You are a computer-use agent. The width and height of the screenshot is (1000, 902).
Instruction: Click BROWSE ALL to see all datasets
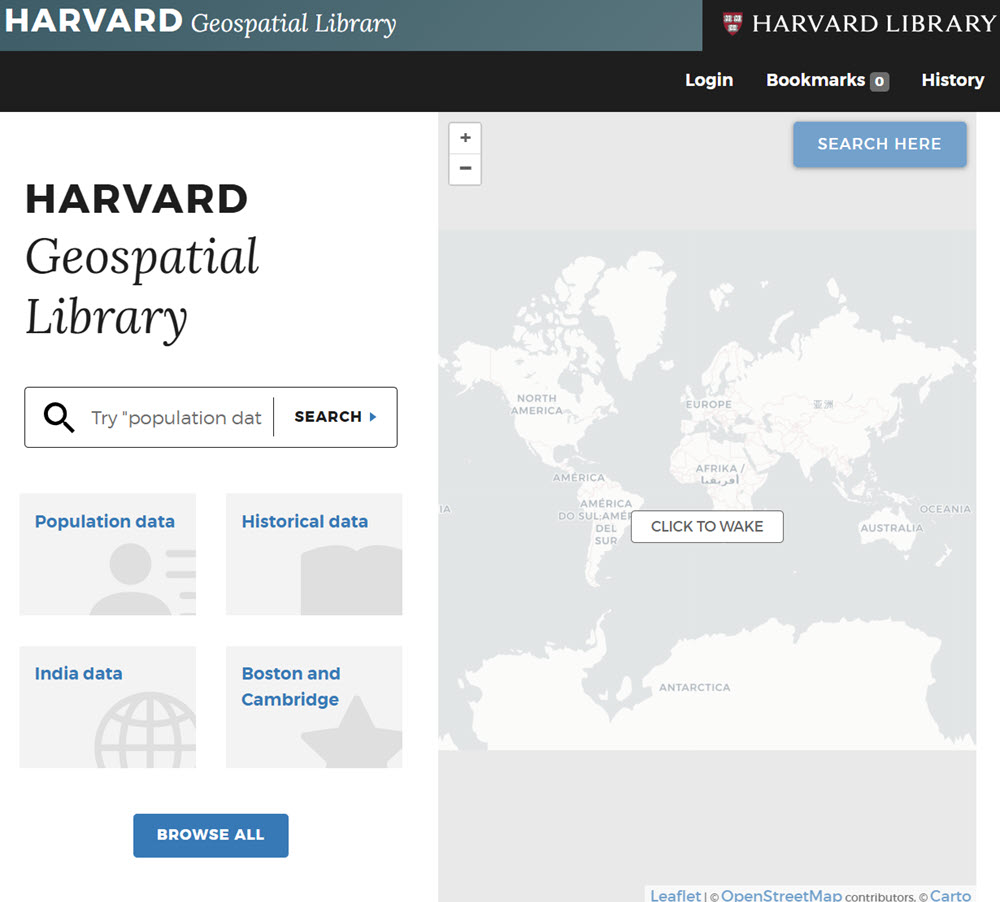(210, 835)
